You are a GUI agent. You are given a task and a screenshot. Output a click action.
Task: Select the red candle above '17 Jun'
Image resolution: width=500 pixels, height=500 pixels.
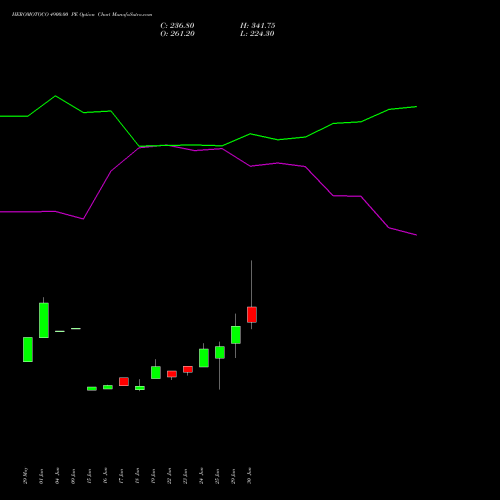[124, 381]
